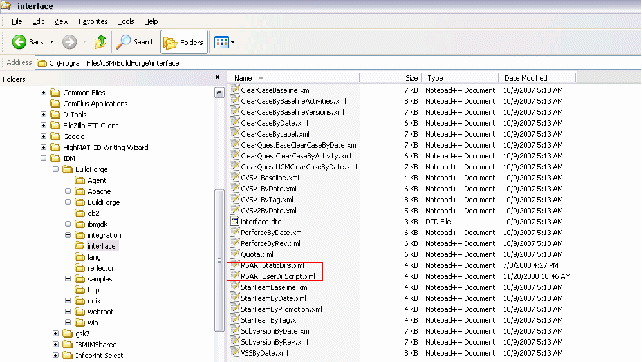Select the interface folder in tree
The width and height of the screenshot is (642, 362).
pyautogui.click(x=97, y=246)
